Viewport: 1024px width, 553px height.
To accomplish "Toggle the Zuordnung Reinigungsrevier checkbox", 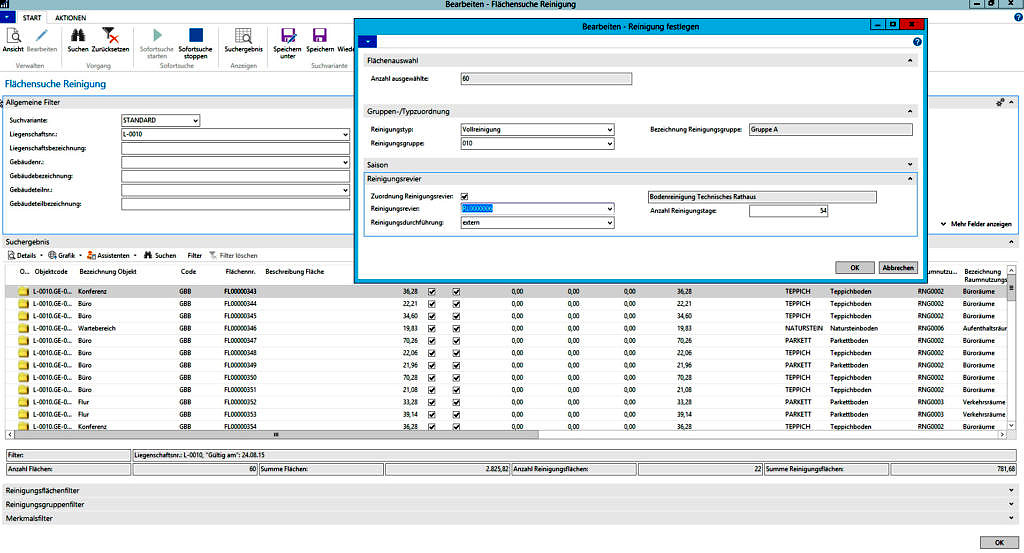I will pyautogui.click(x=465, y=197).
